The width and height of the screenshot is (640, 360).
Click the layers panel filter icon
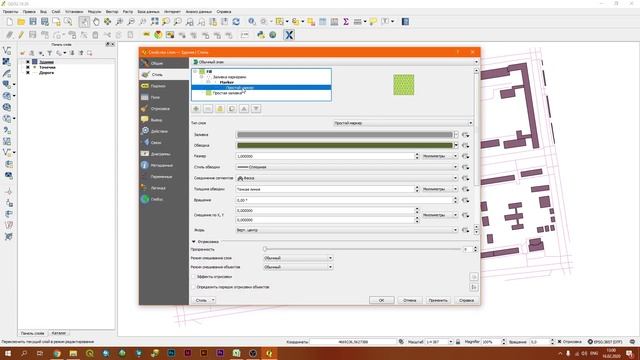pos(49,53)
